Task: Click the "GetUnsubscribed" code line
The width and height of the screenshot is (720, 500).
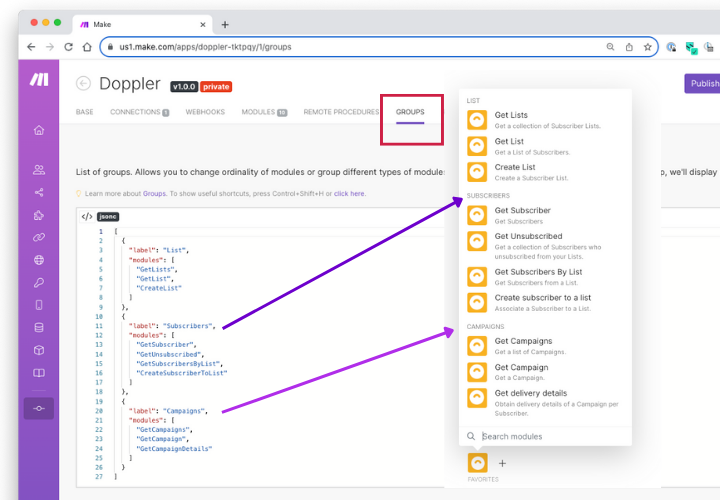Action: pos(170,354)
